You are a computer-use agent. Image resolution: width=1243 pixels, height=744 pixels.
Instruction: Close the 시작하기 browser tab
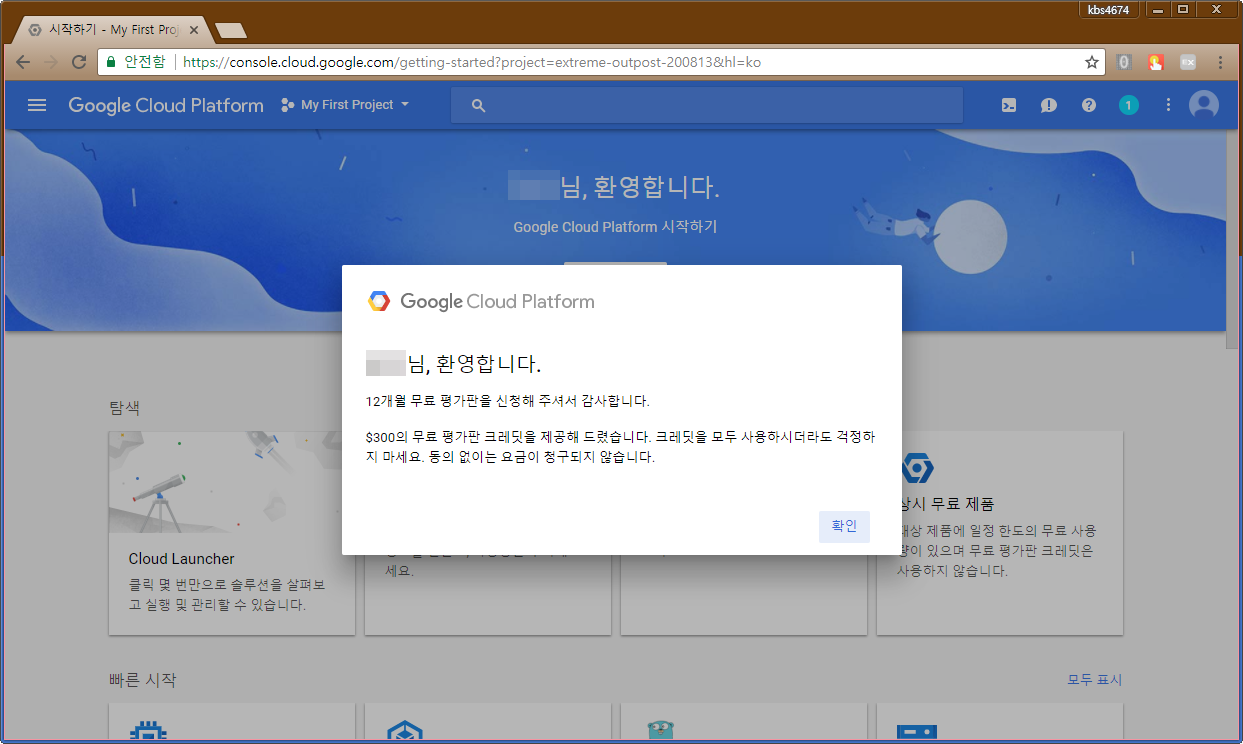[194, 30]
